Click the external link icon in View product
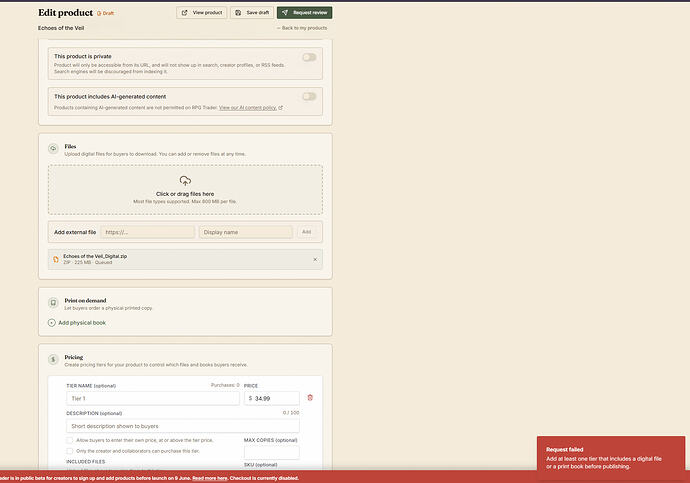Screen dimensions: 690x483 point(185,13)
